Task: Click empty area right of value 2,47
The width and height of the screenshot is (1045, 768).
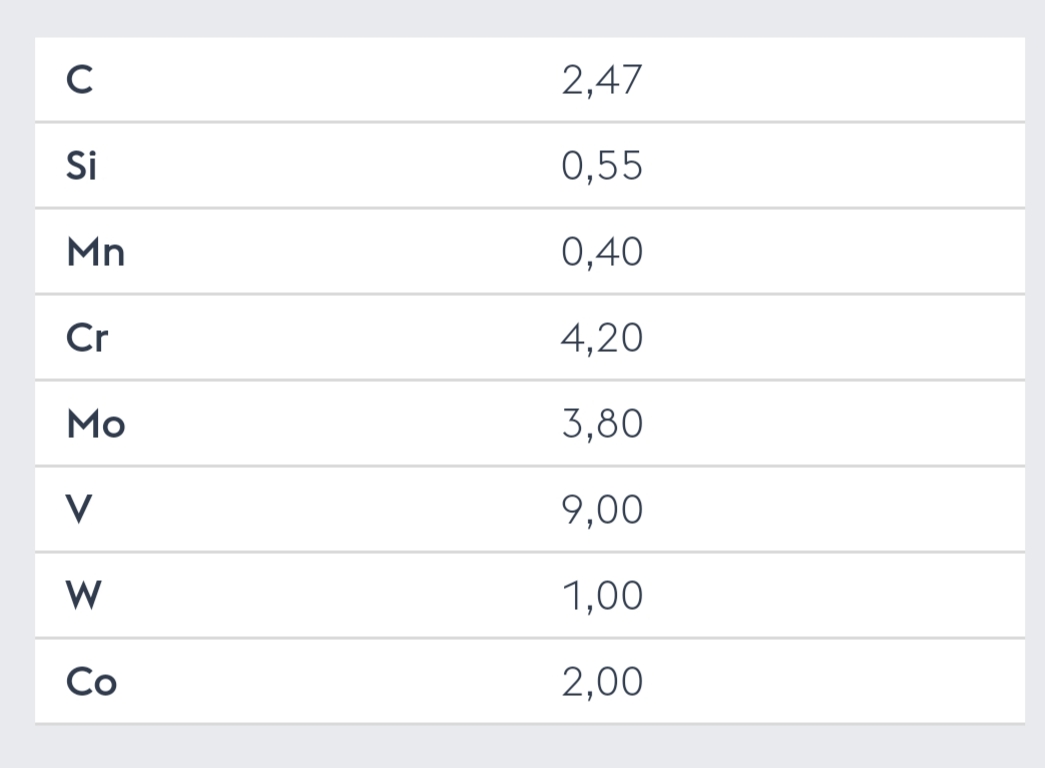Action: click(x=833, y=80)
